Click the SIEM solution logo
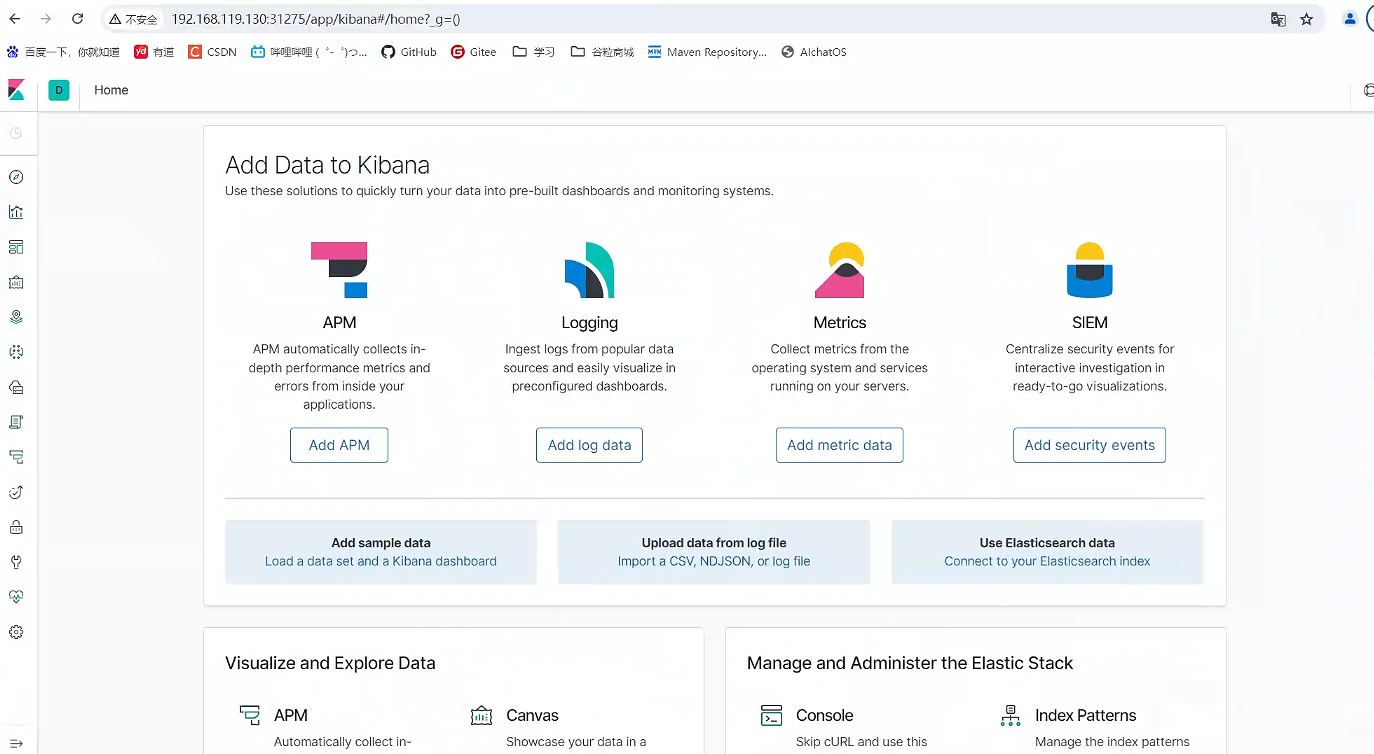This screenshot has height=754, width=1374. pos(1089,269)
